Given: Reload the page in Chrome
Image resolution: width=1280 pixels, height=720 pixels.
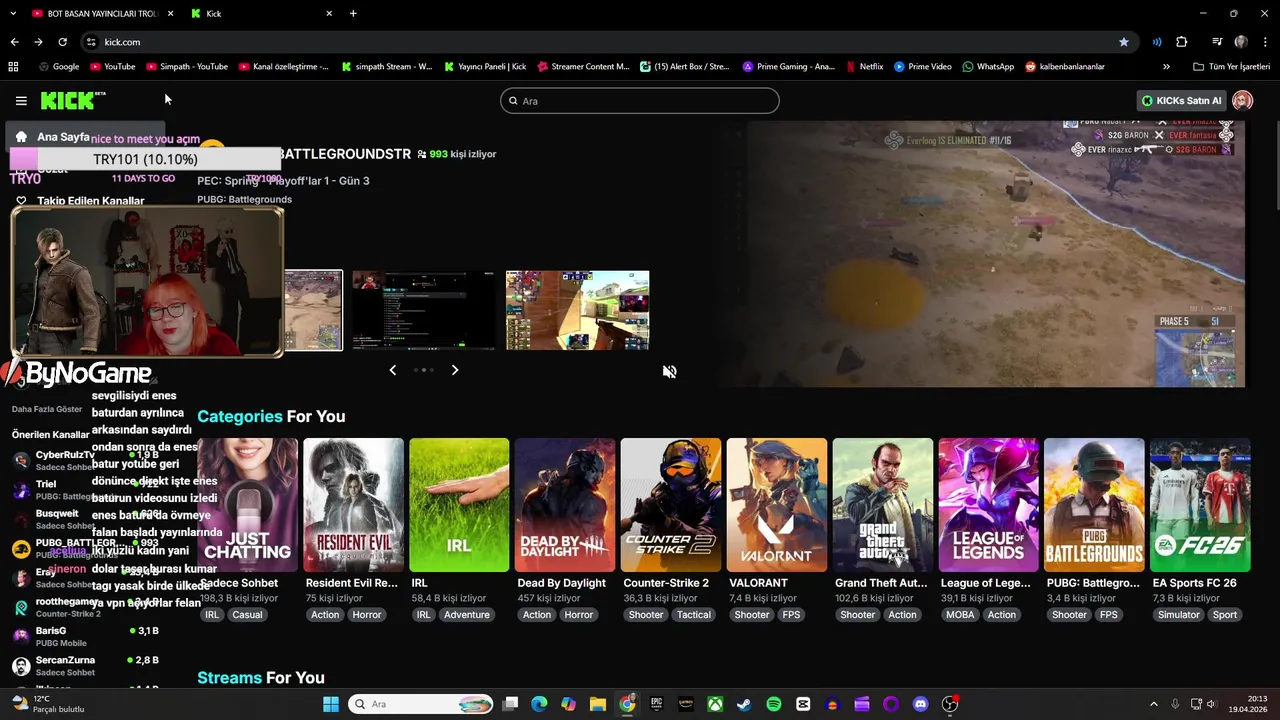Looking at the screenshot, I should coord(62,42).
